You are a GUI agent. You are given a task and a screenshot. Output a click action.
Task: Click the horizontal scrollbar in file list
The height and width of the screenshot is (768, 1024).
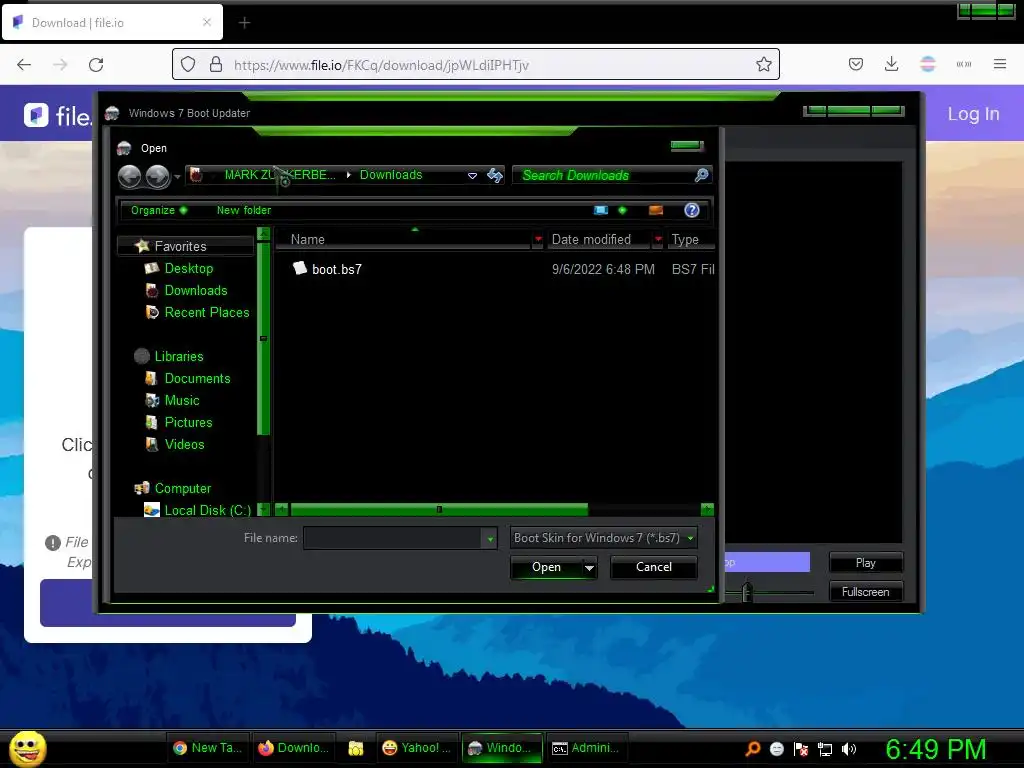click(x=439, y=509)
